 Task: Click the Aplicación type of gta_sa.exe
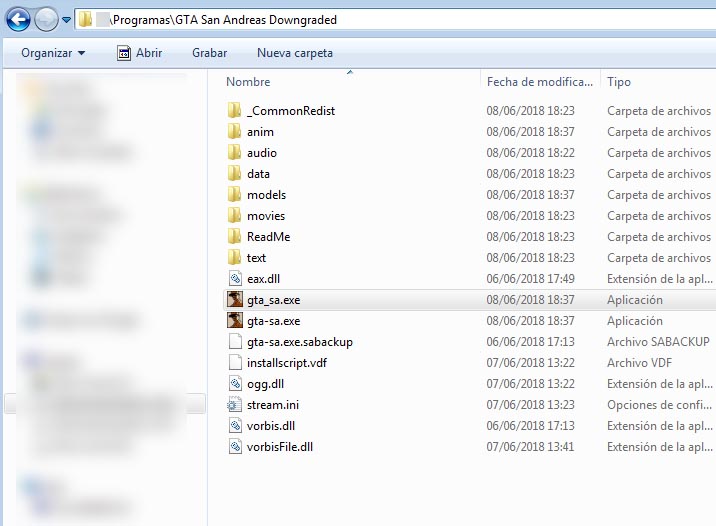pos(635,300)
